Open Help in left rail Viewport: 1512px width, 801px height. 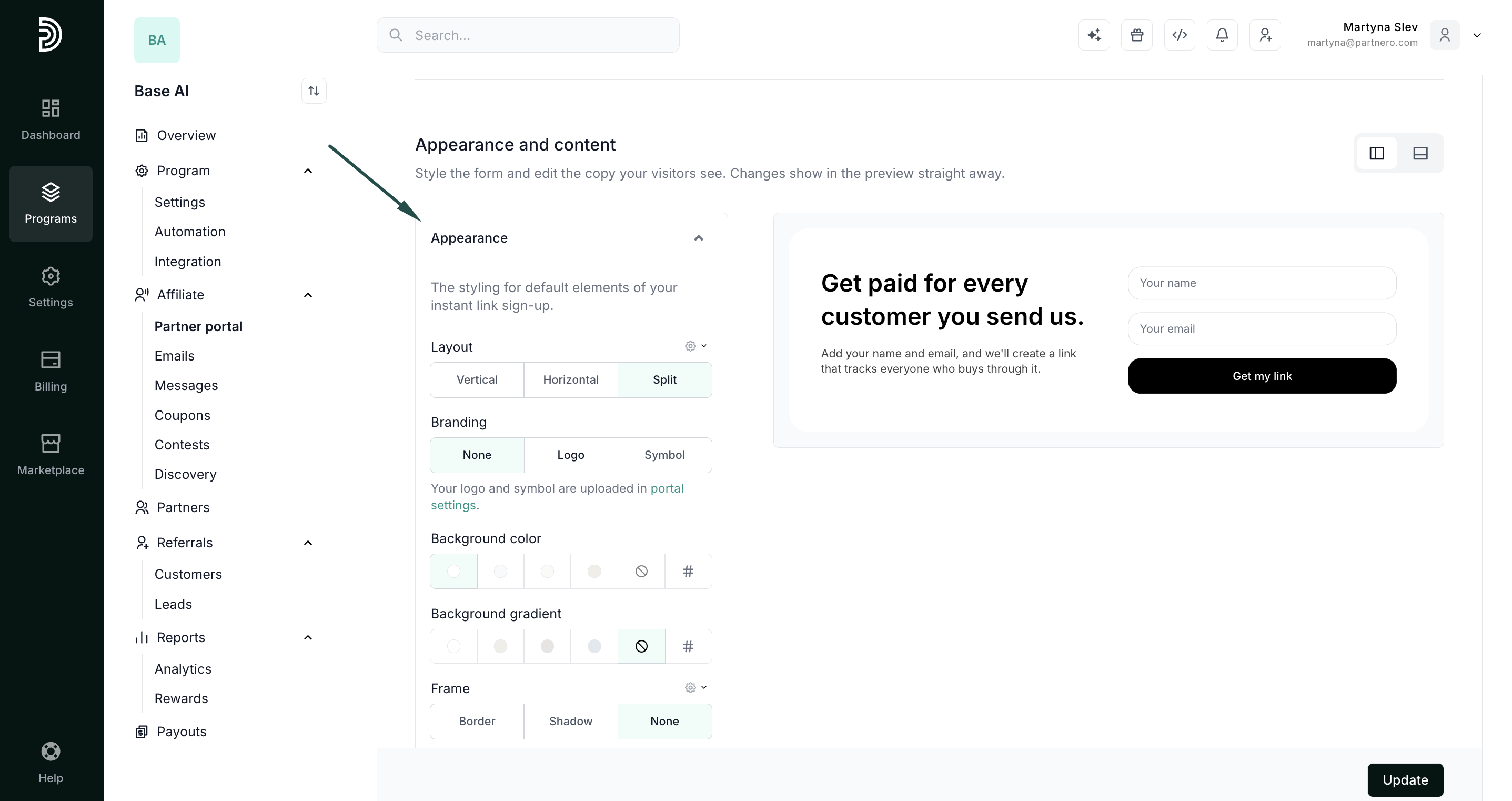point(51,763)
